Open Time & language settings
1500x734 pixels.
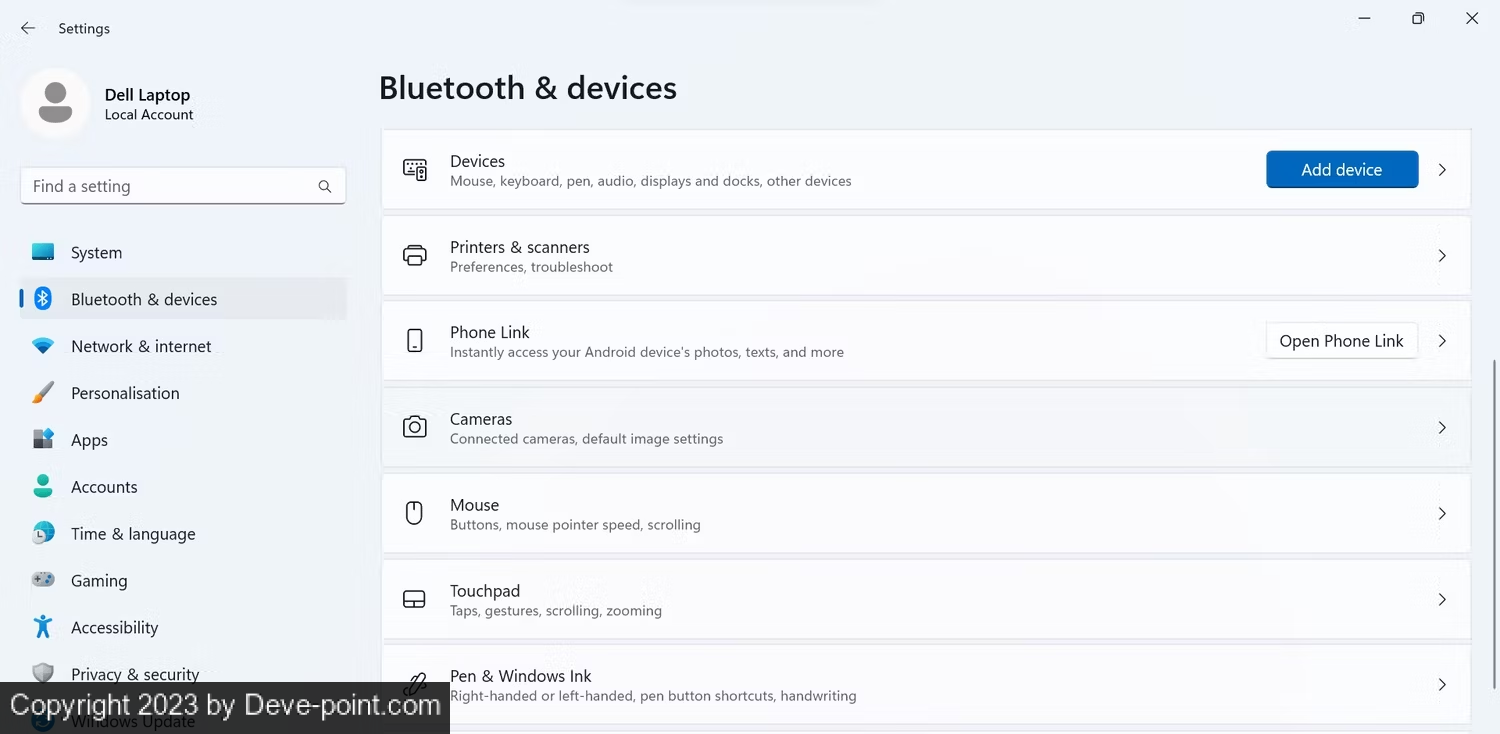(183, 534)
